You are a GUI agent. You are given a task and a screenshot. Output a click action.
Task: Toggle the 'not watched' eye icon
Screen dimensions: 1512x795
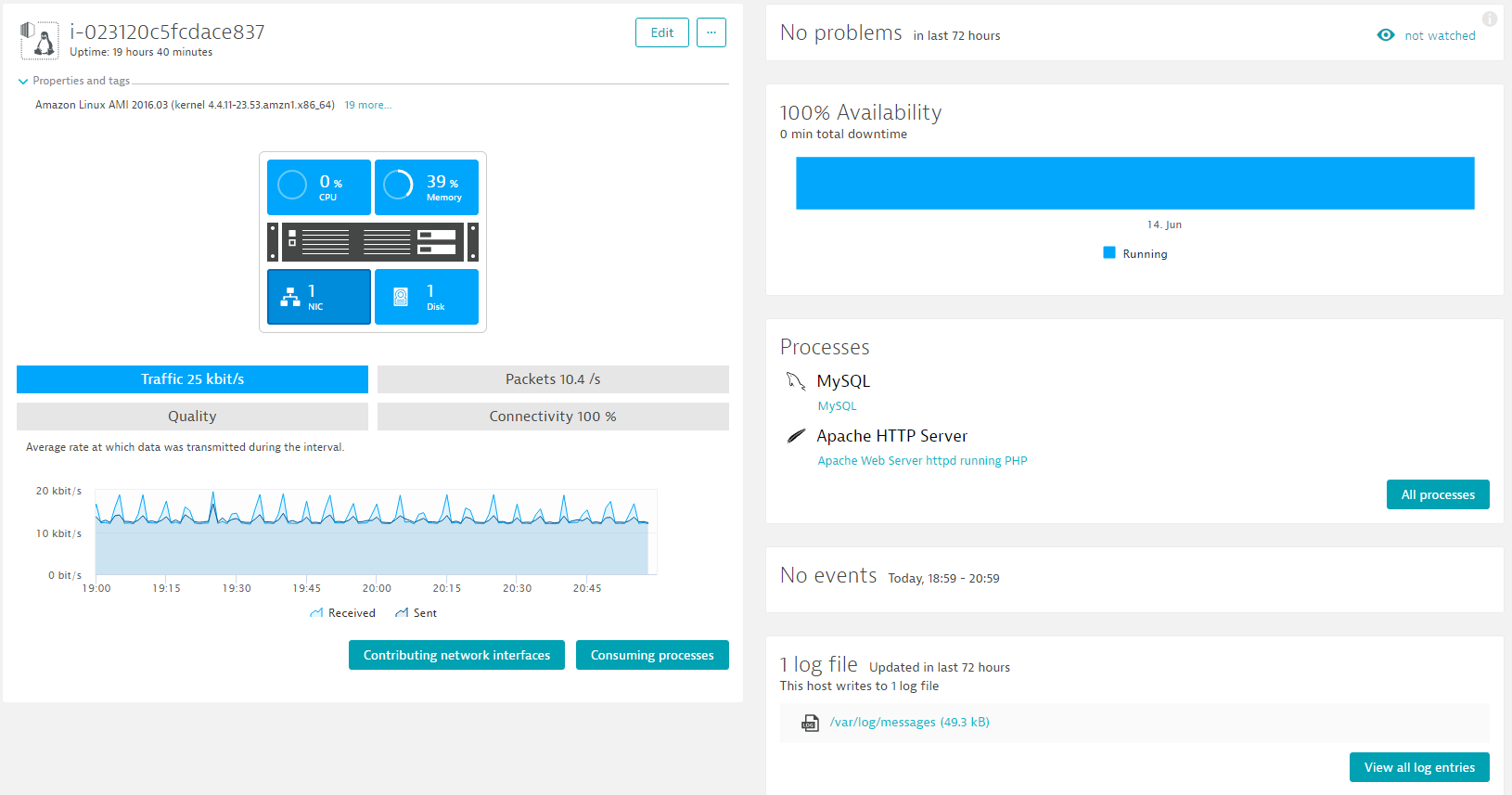pyautogui.click(x=1386, y=35)
